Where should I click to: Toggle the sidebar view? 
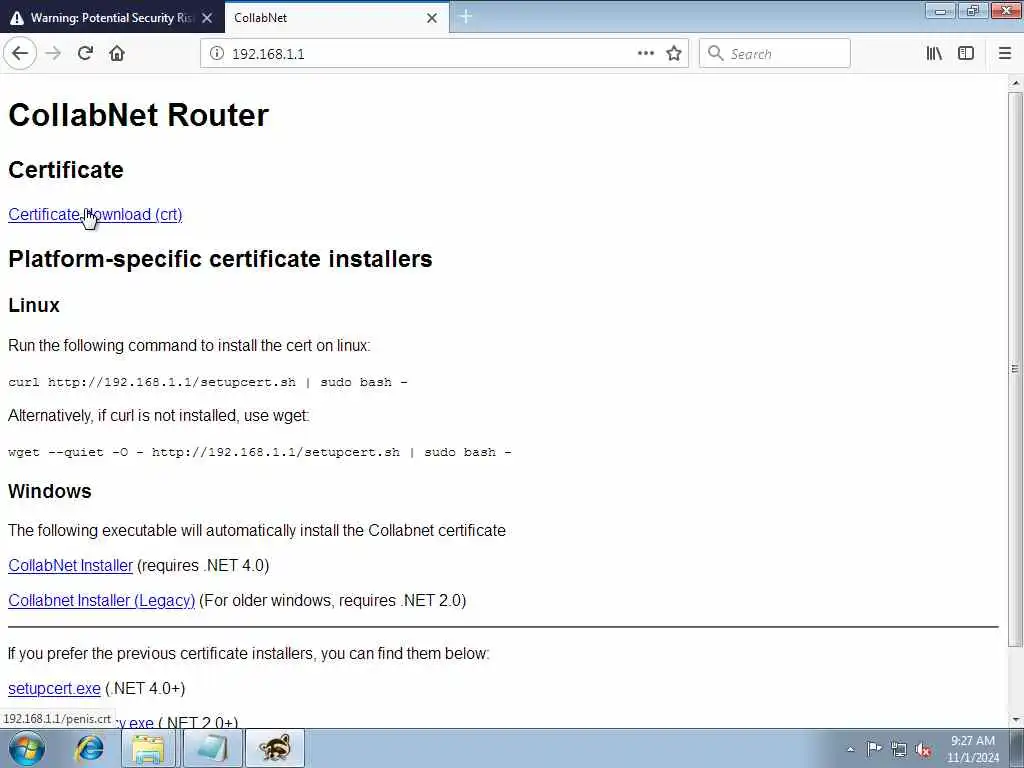click(x=966, y=53)
